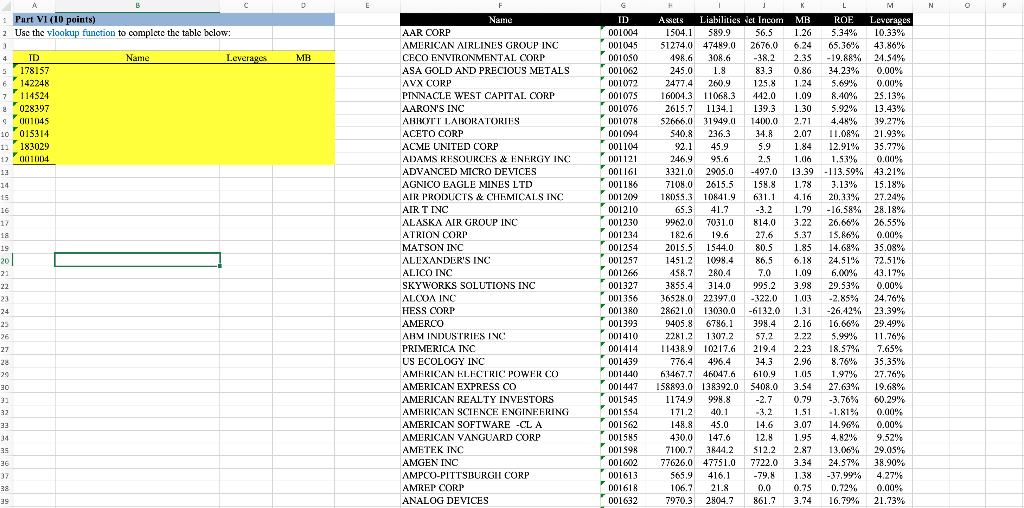
Task: Select Assets value 51274.0
Action: [671, 45]
